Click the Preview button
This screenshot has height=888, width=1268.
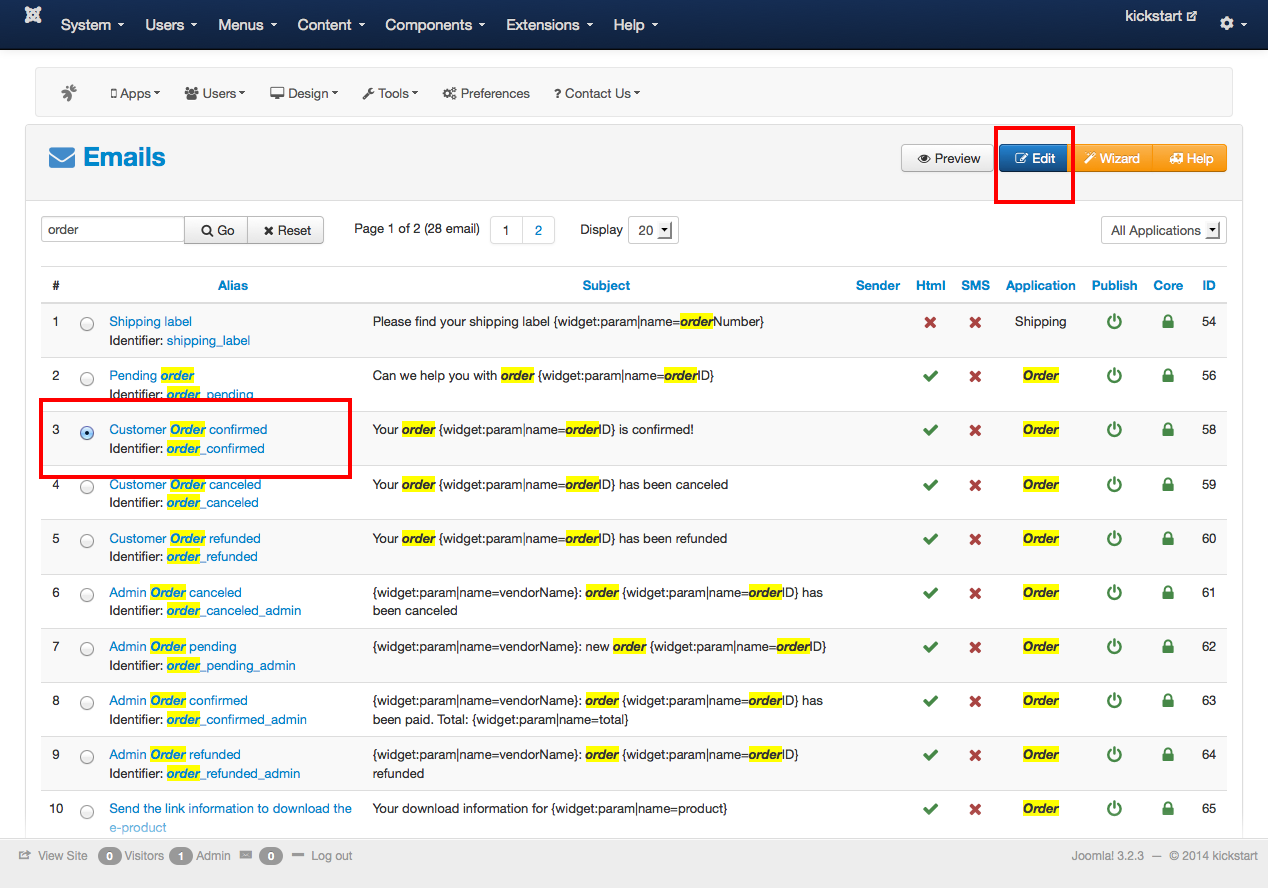coord(948,158)
